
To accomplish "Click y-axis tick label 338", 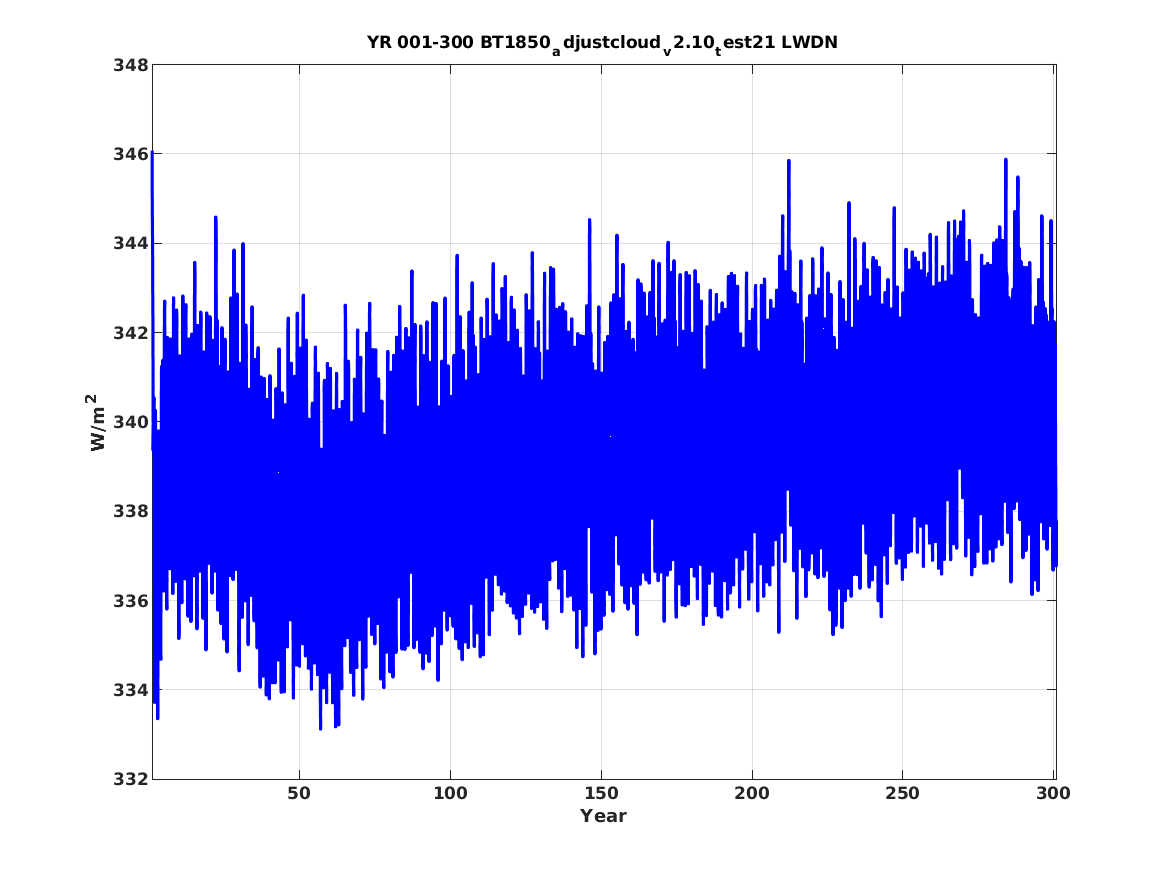I will pos(130,512).
